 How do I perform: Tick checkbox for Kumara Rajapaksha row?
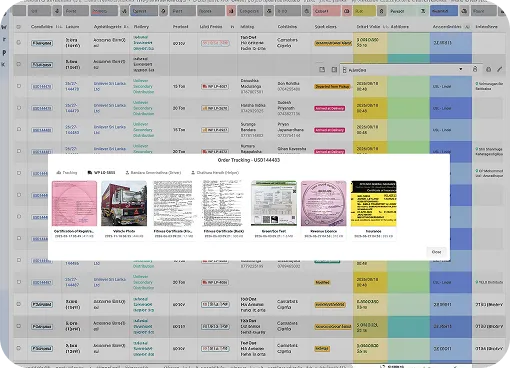coord(19,151)
